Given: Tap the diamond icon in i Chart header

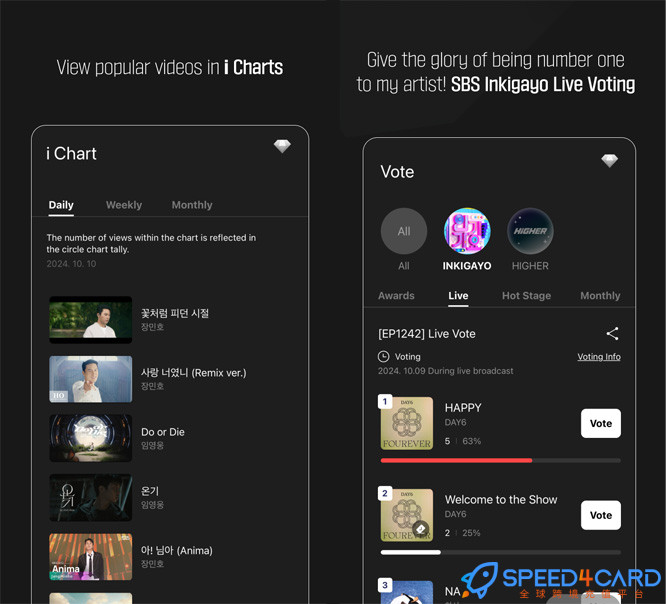Looking at the screenshot, I should point(282,146).
